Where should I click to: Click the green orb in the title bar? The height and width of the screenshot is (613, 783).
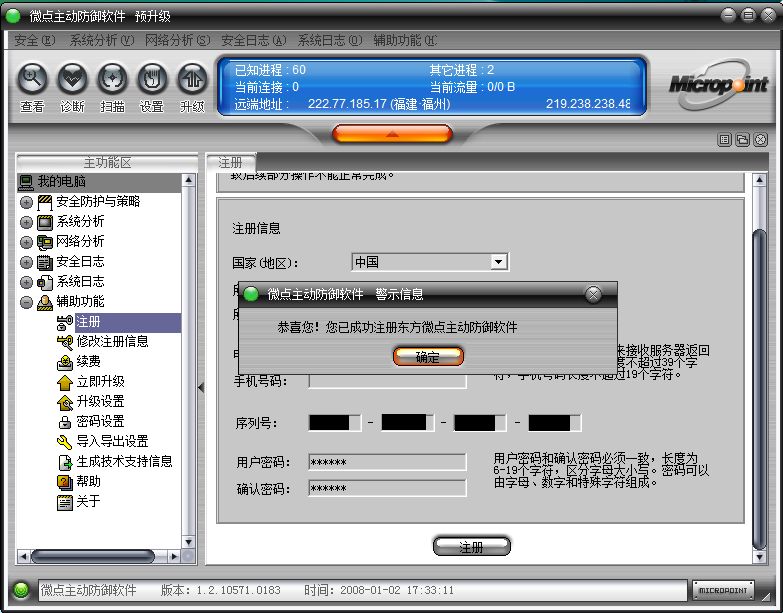point(12,16)
